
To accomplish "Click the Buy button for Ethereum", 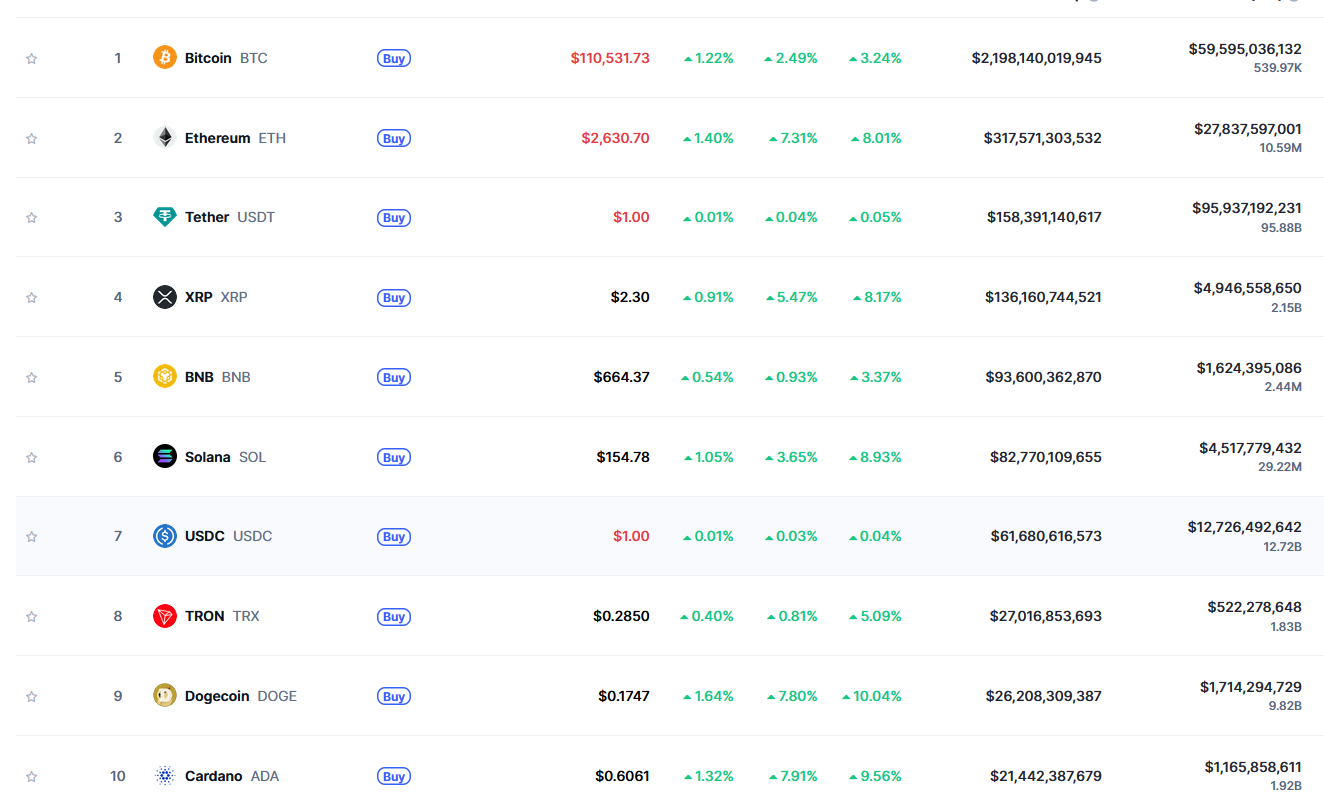I will coord(394,138).
